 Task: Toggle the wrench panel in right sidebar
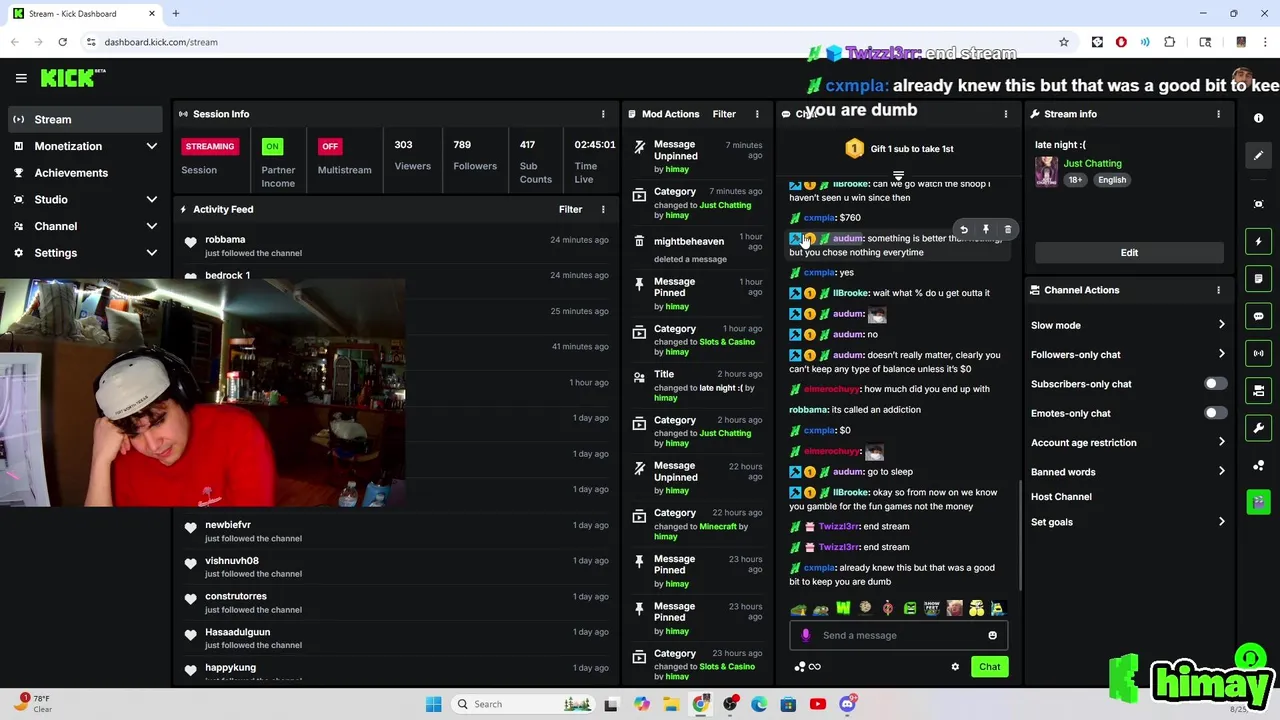[1258, 428]
